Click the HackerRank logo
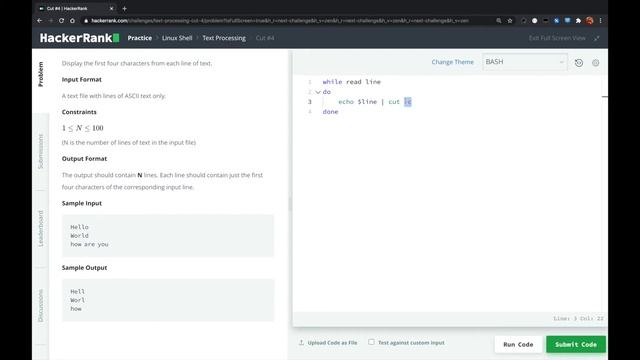Image resolution: width=640 pixels, height=360 pixels. click(x=80, y=38)
